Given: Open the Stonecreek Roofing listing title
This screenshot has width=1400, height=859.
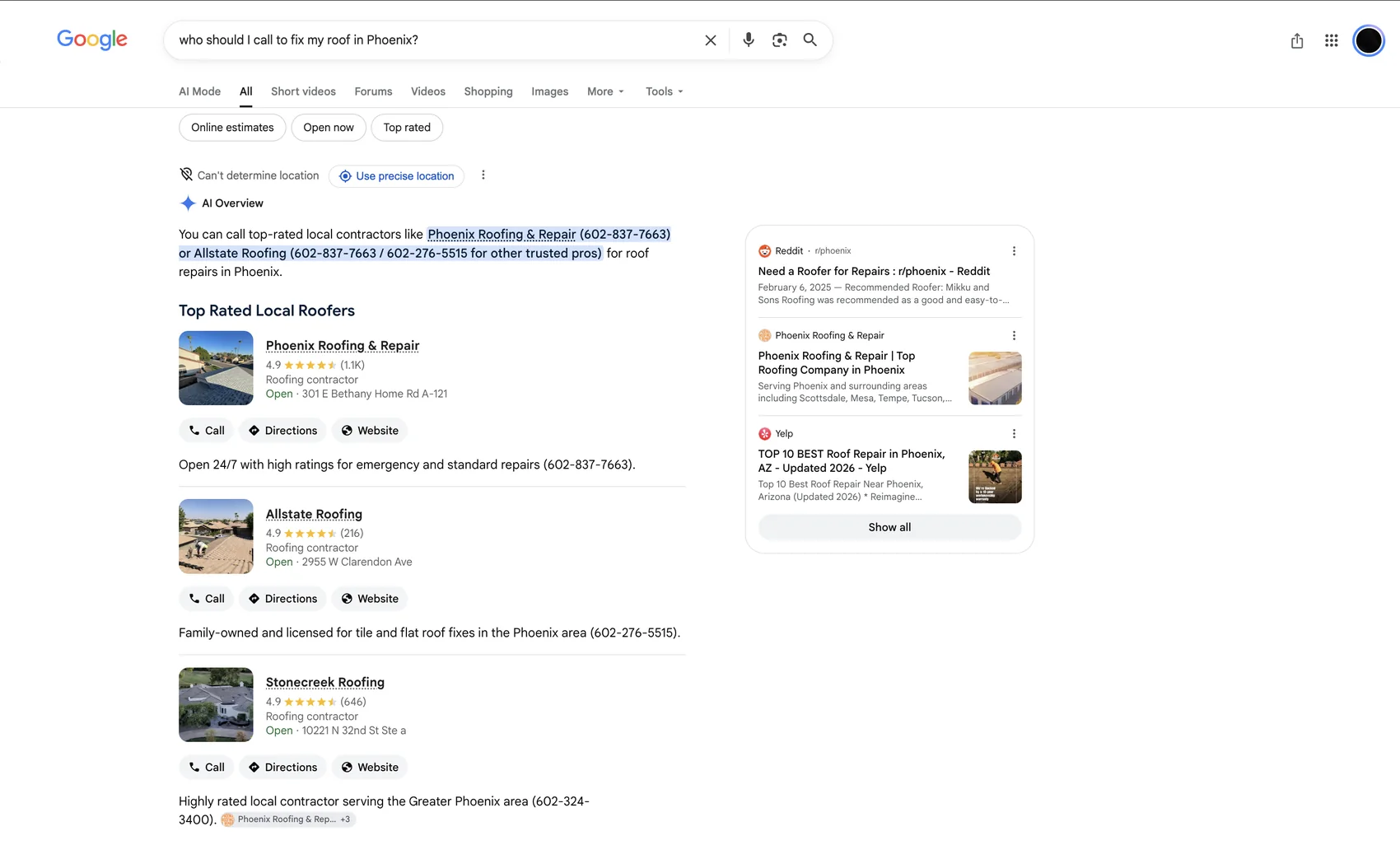Looking at the screenshot, I should point(324,682).
